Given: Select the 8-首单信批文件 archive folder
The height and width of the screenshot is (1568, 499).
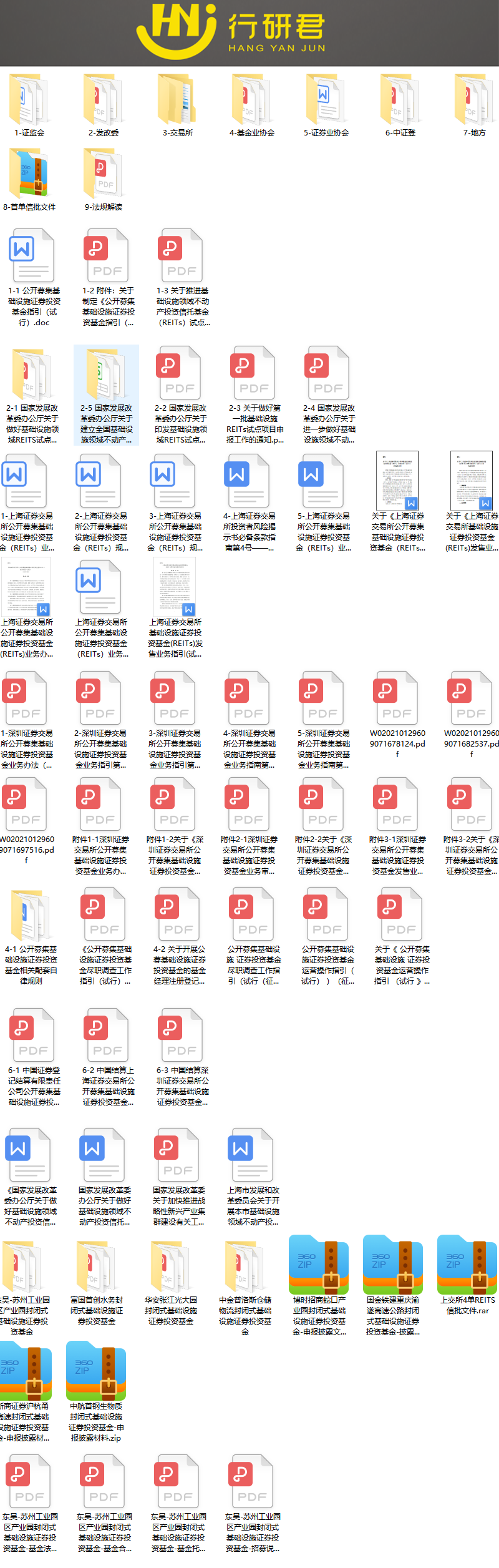Looking at the screenshot, I should click(x=29, y=175).
